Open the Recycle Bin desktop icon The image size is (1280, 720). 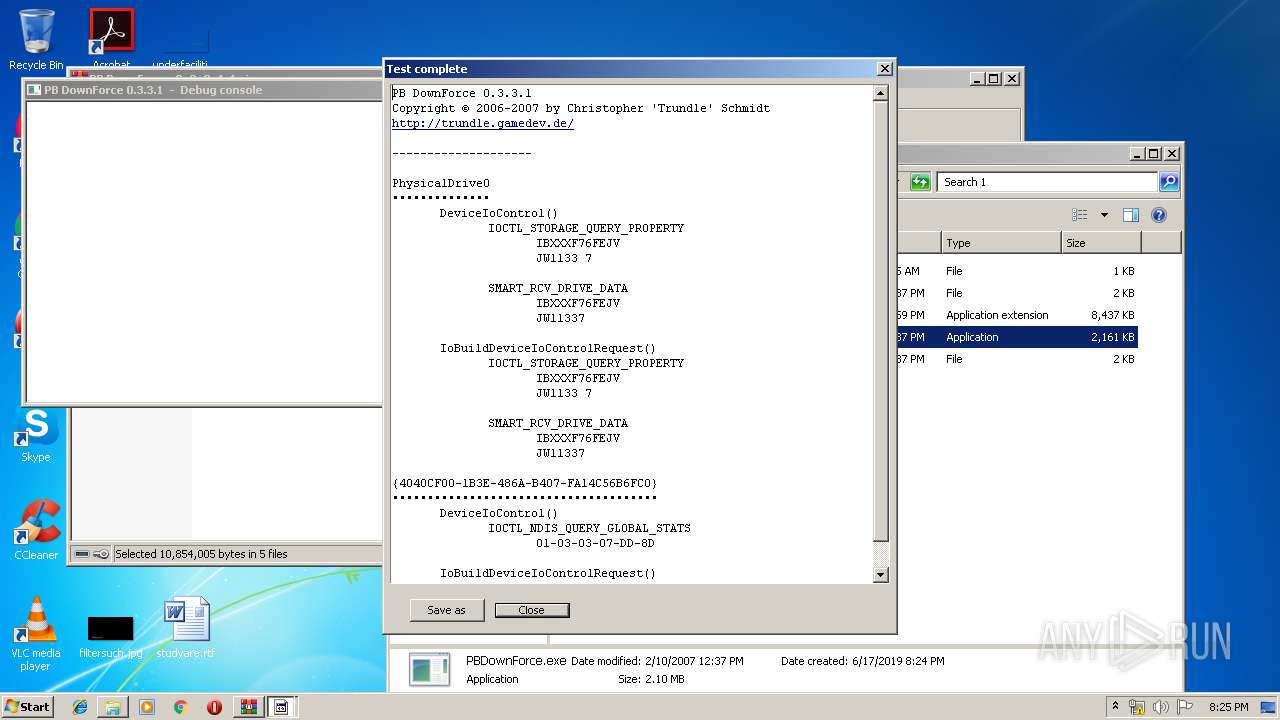click(36, 40)
